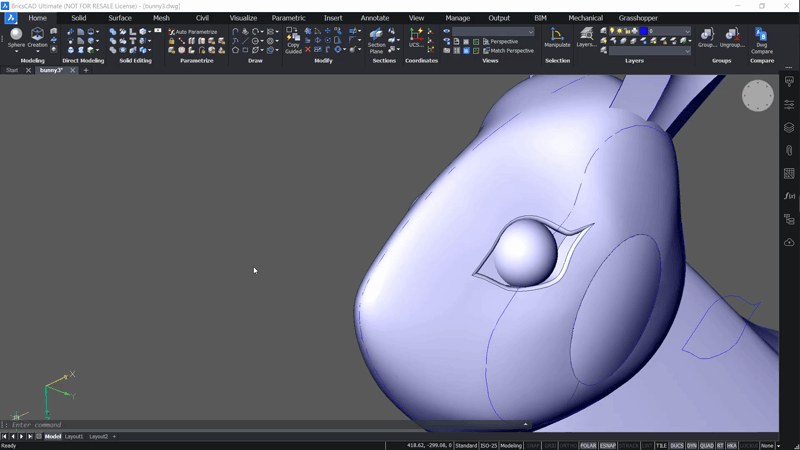Viewport: 800px width, 450px height.
Task: Click the BricsCAD application menu button
Action: (10, 18)
